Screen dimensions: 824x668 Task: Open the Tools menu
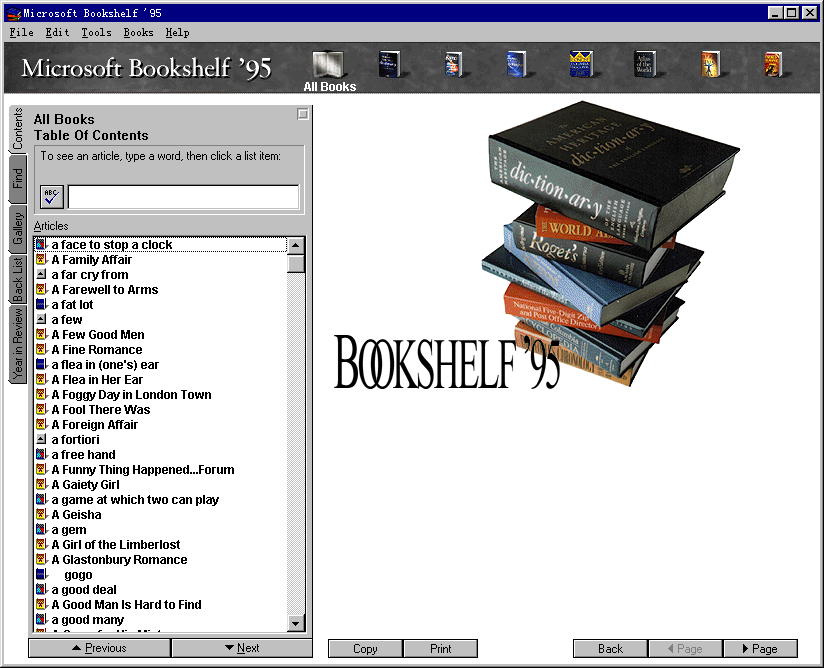[x=96, y=33]
